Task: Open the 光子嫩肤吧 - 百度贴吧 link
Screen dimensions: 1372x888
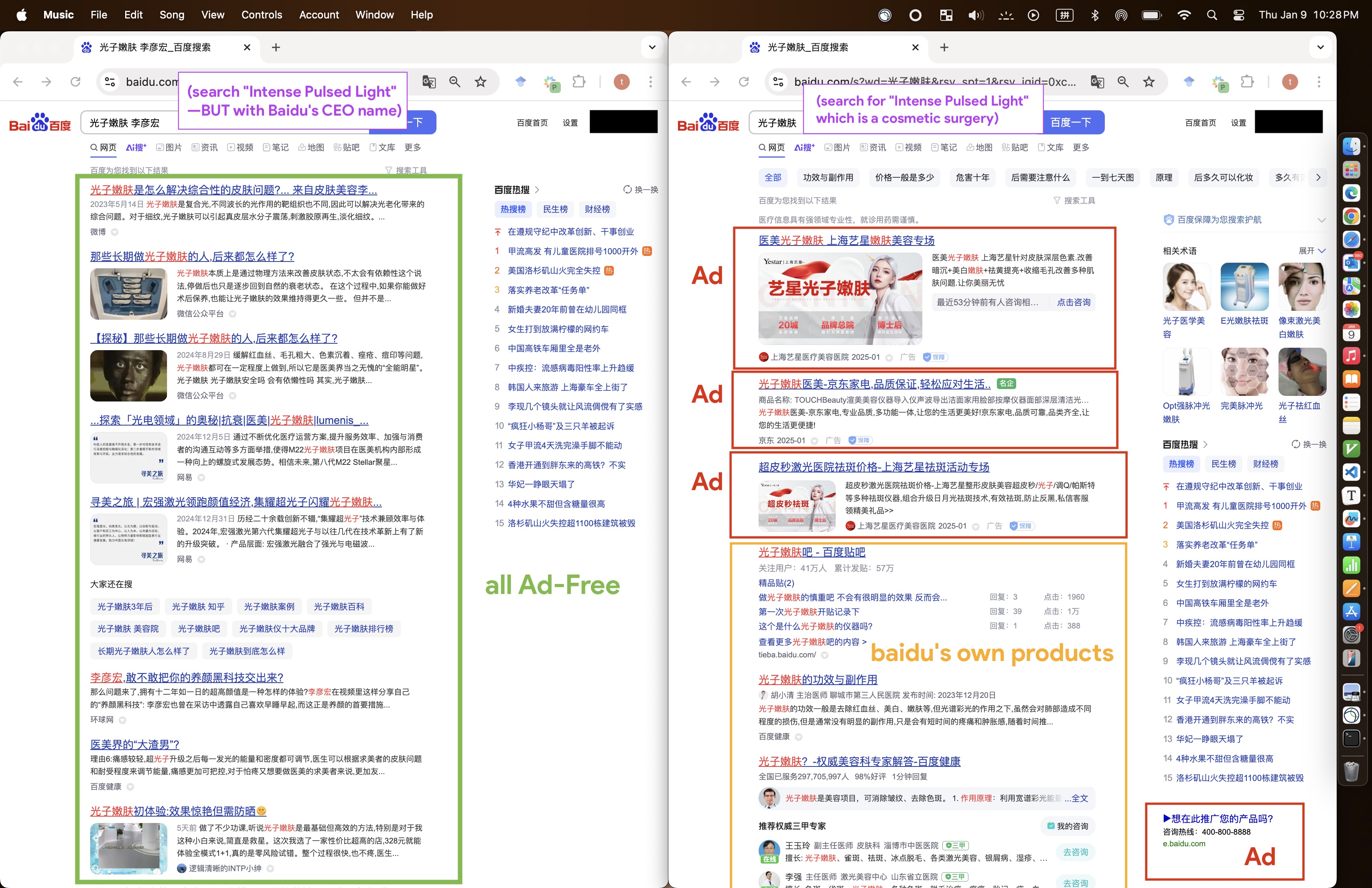Action: point(810,551)
